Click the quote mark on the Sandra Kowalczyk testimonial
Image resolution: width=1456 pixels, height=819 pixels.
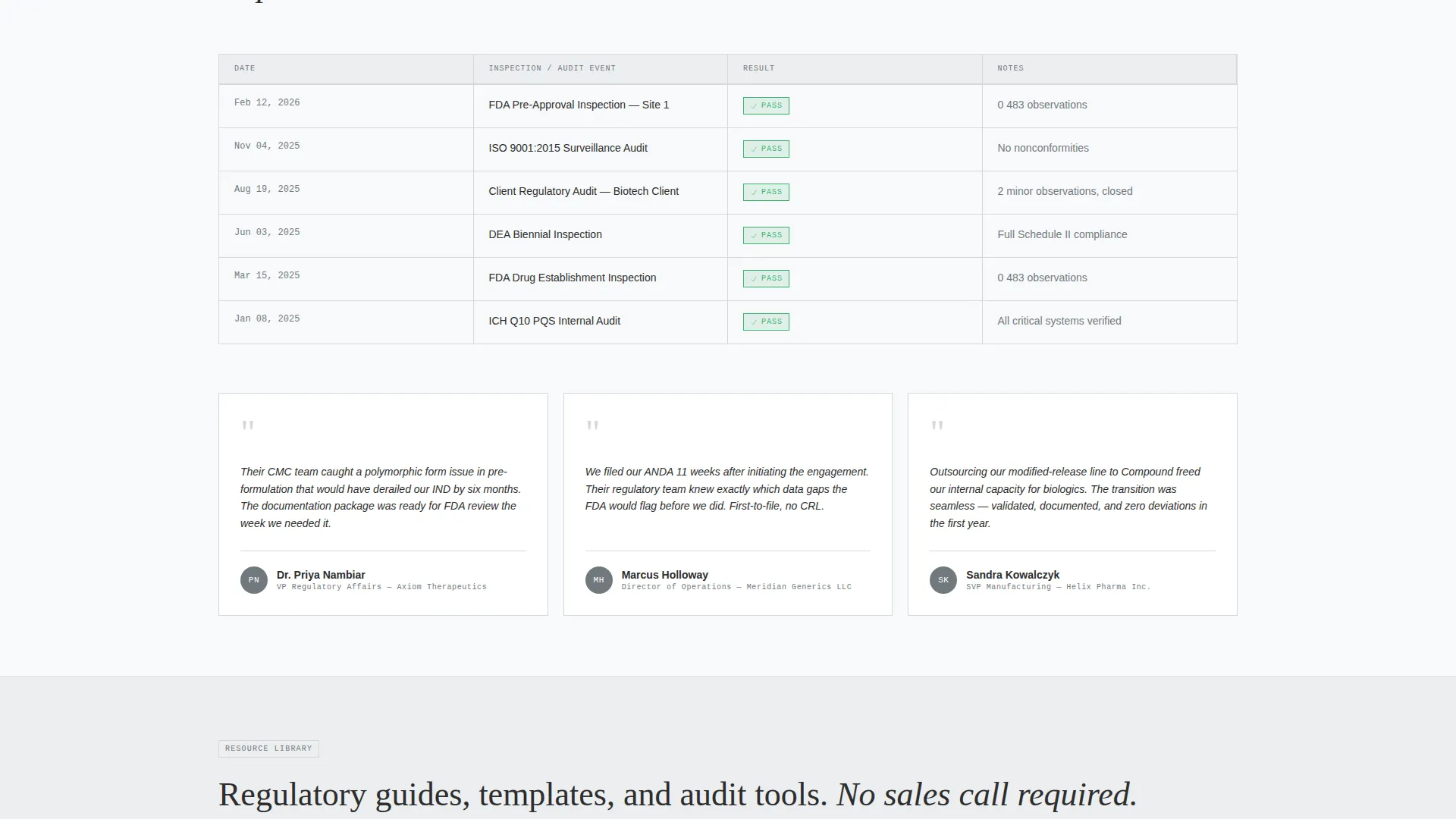(937, 426)
